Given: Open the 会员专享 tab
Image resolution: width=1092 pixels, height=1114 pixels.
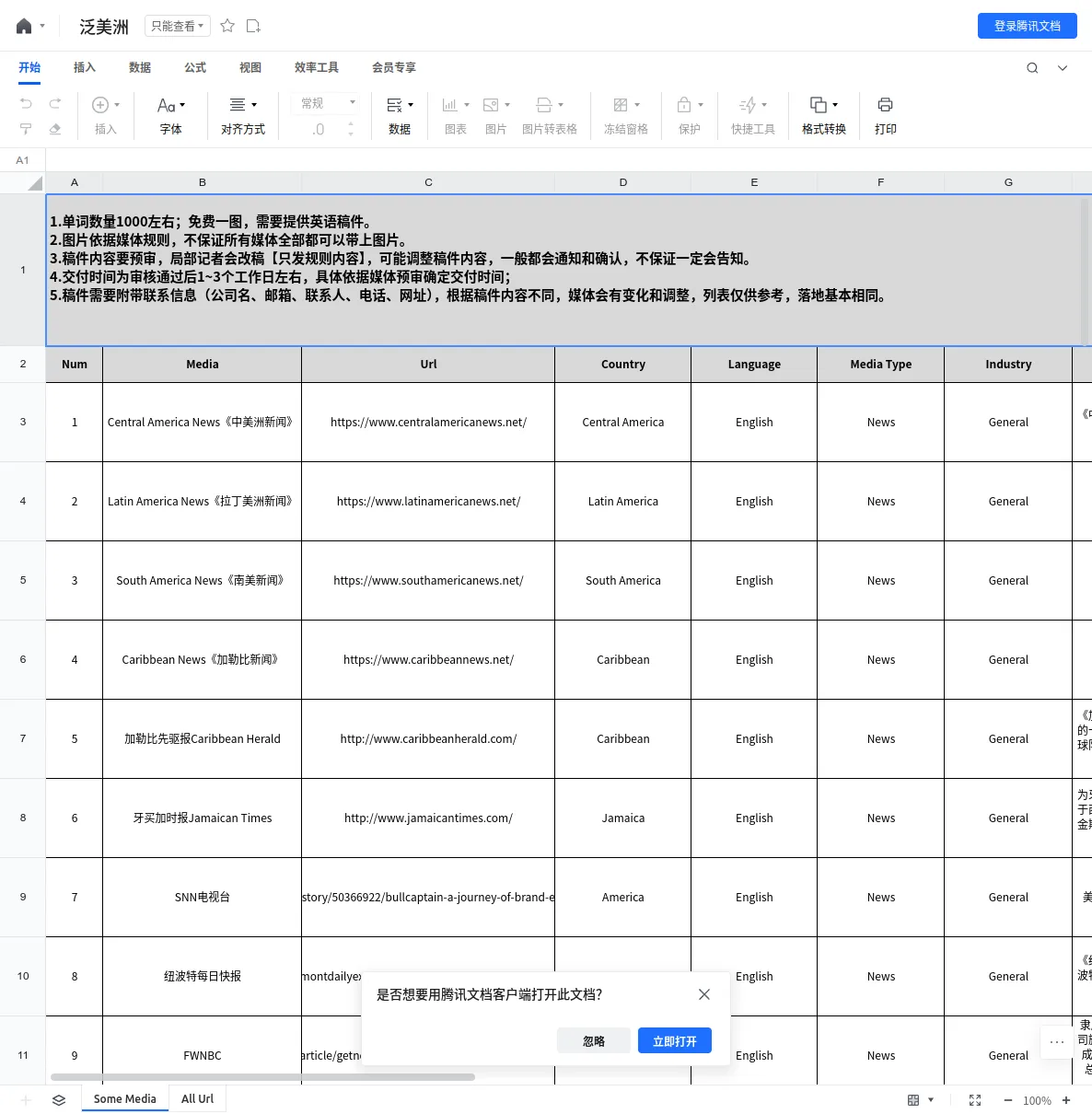Looking at the screenshot, I should click(394, 67).
